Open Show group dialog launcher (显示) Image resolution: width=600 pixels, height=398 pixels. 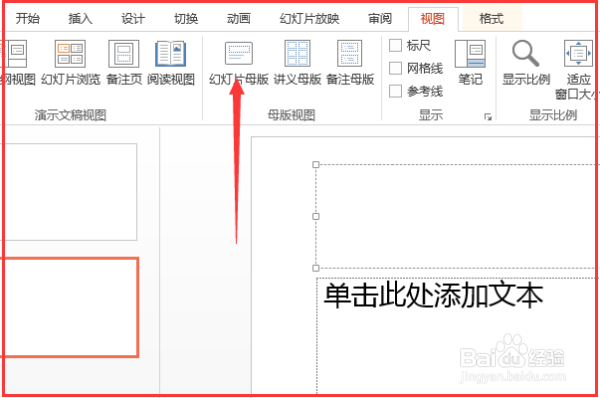tap(488, 117)
